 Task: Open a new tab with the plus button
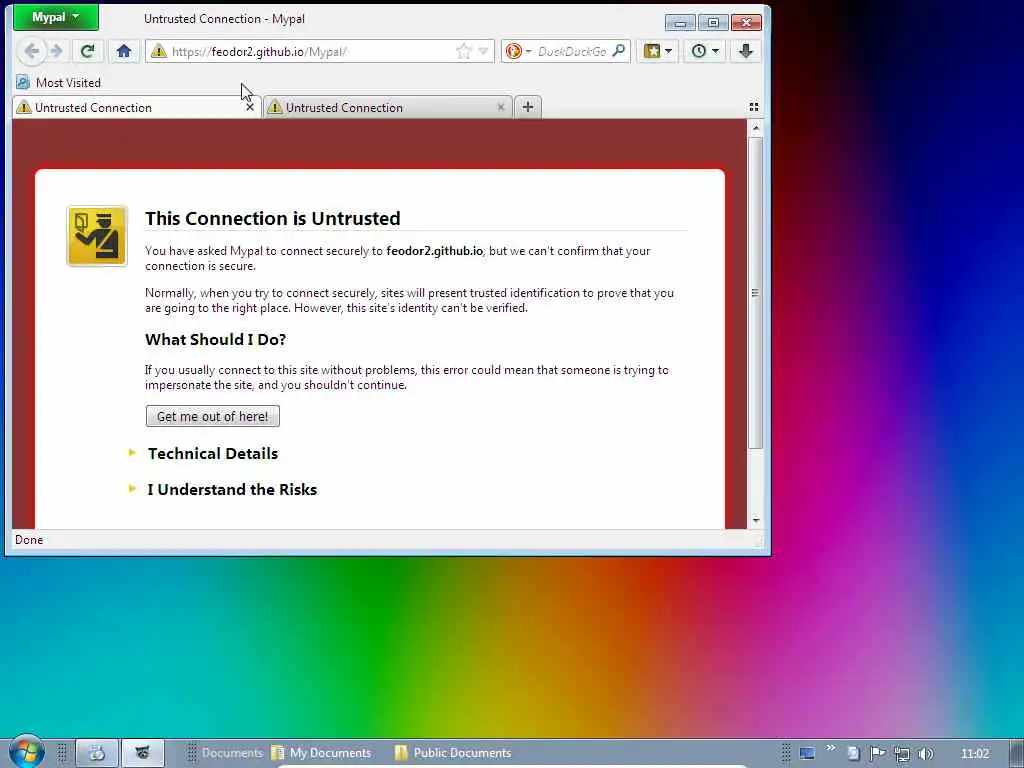[528, 107]
